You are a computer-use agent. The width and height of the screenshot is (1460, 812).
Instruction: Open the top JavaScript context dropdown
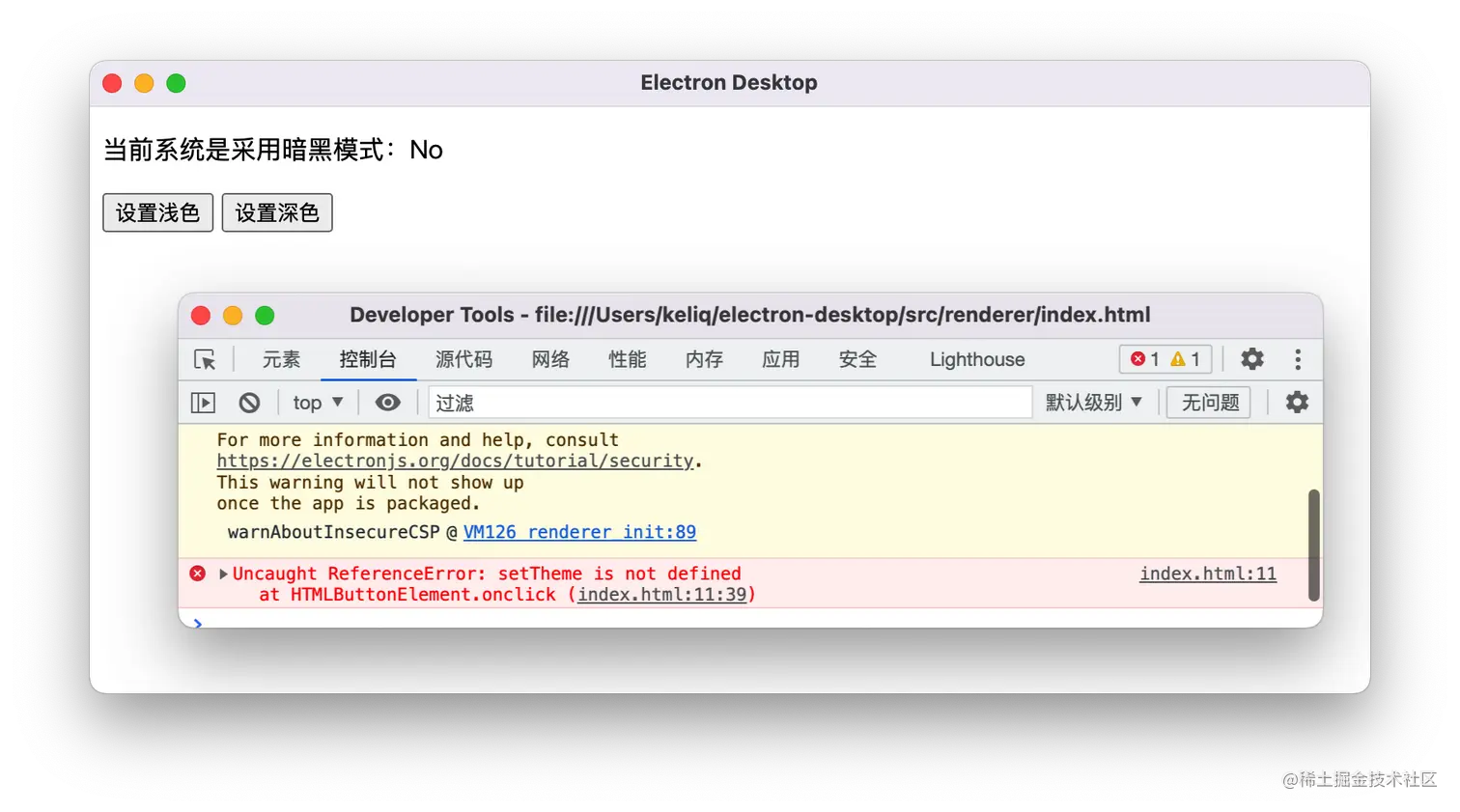(318, 403)
